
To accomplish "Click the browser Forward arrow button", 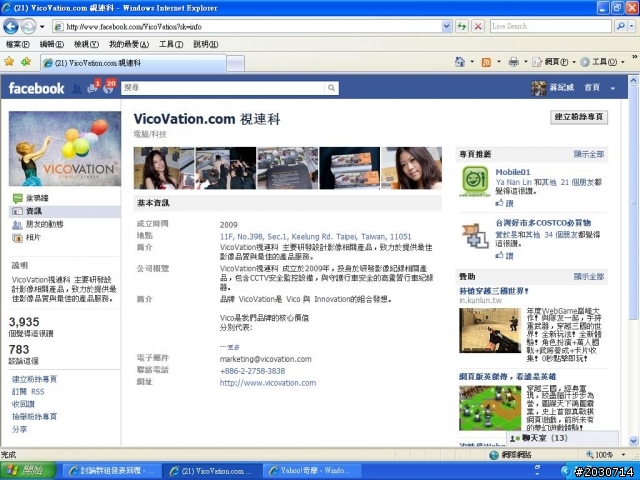I will (x=28, y=27).
